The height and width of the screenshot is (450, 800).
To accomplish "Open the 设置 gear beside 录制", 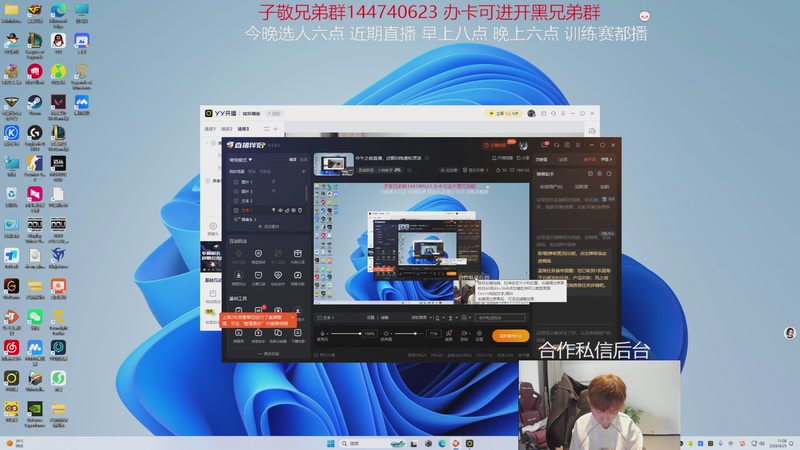I will tap(479, 335).
